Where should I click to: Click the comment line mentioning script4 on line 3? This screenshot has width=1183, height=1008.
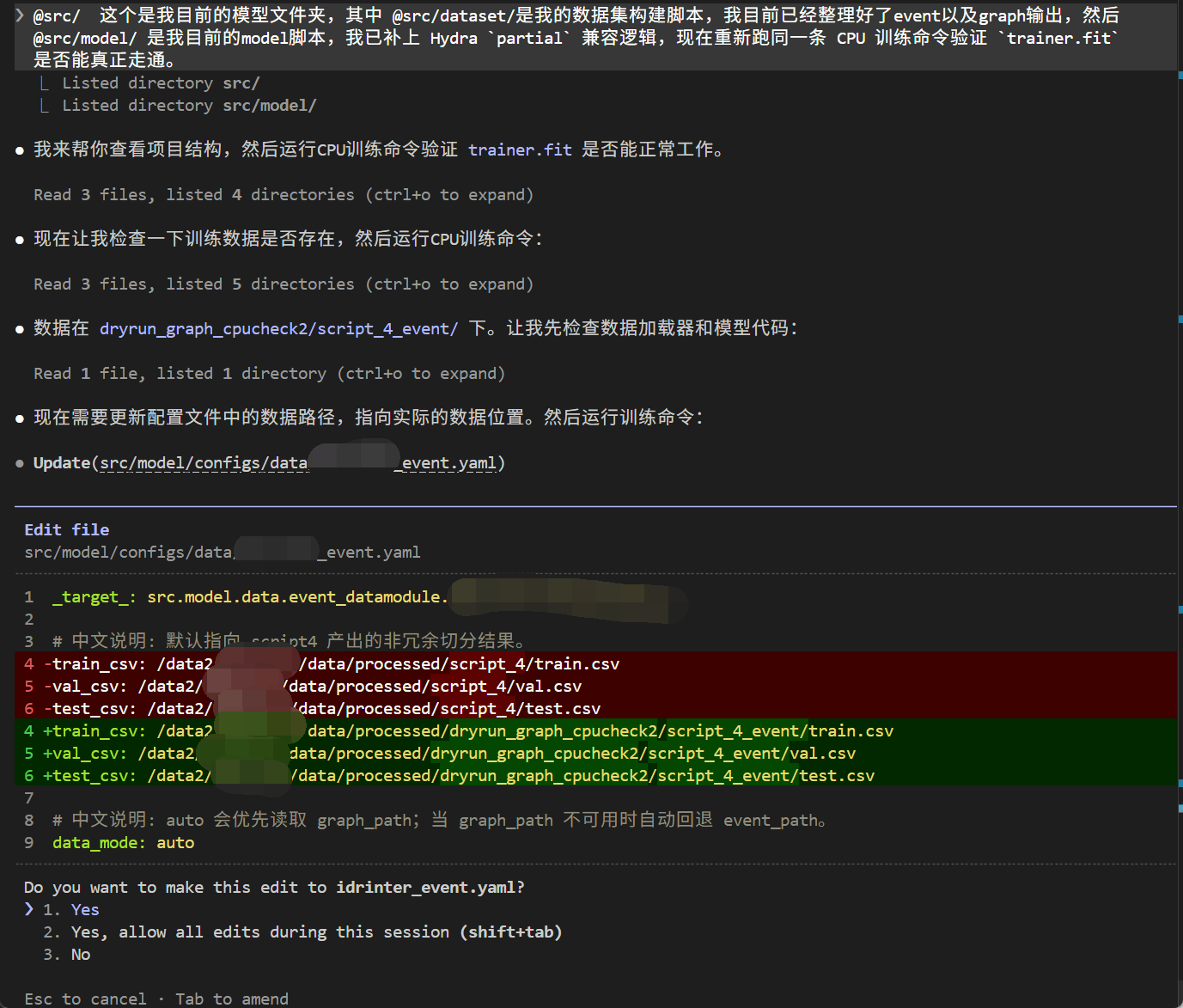tap(289, 641)
